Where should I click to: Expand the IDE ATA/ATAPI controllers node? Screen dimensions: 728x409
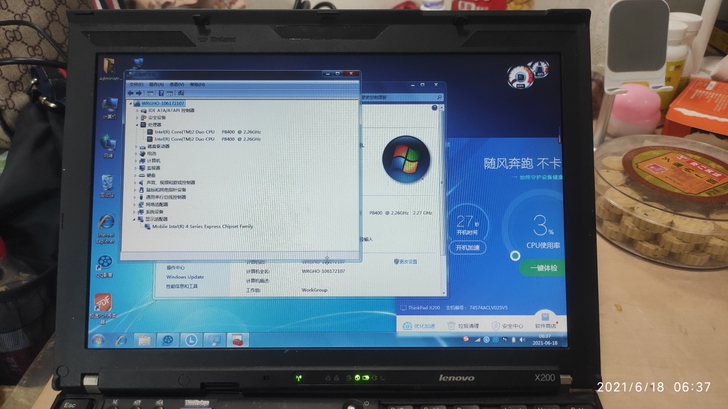[136, 110]
